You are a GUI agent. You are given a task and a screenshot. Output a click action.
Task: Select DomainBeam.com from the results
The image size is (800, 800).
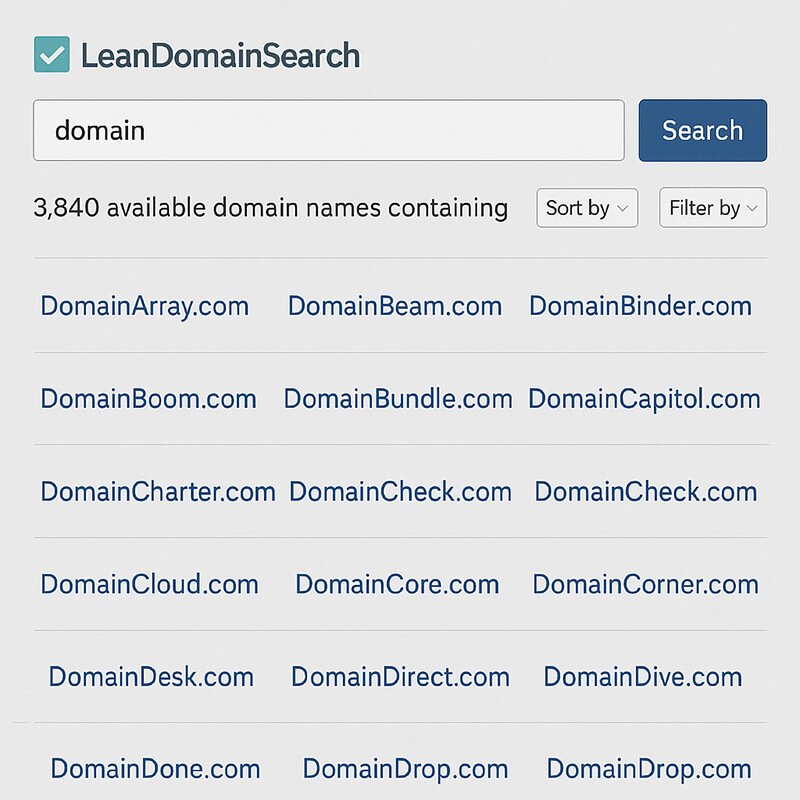(x=394, y=306)
